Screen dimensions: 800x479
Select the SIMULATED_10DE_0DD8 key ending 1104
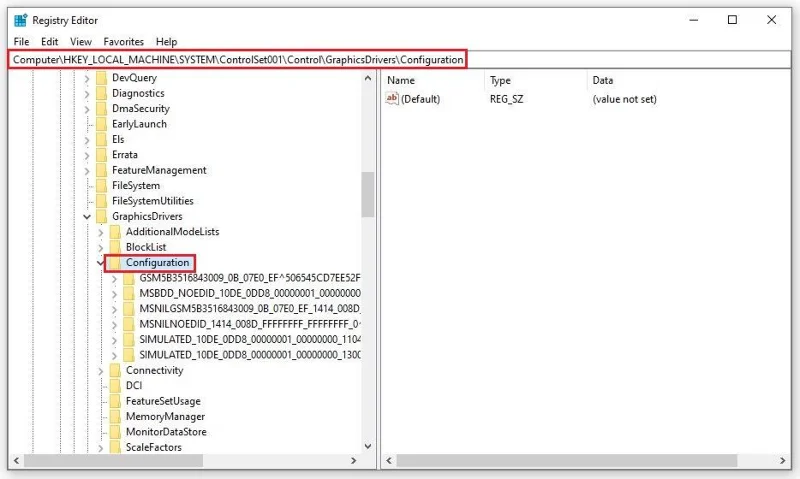pyautogui.click(x=250, y=339)
